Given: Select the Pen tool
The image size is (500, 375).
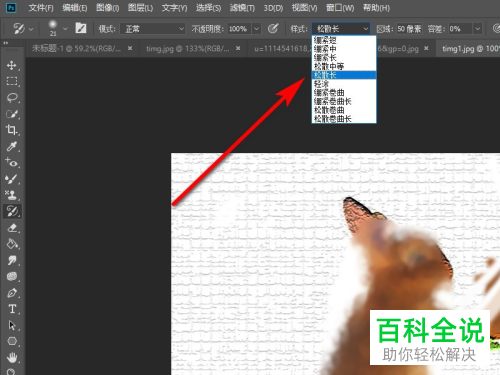Looking at the screenshot, I should point(12,293).
